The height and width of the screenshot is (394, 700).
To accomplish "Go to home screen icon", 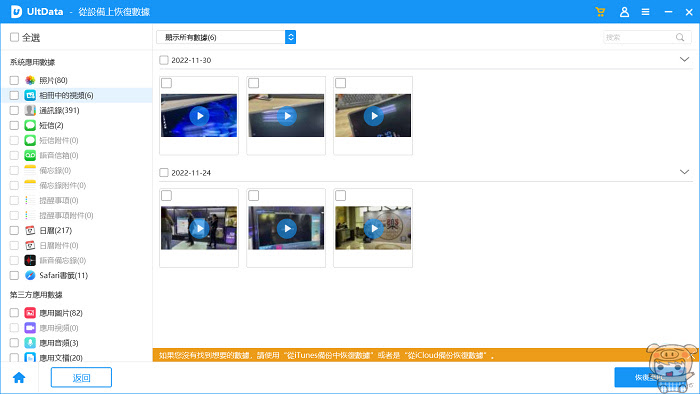I will click(19, 378).
